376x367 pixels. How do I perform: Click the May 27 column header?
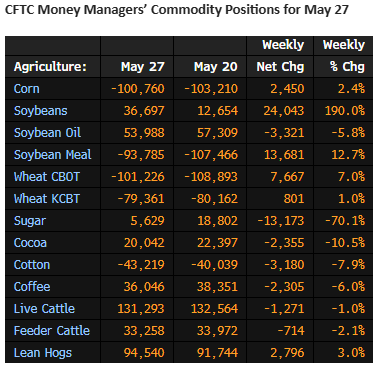point(143,67)
